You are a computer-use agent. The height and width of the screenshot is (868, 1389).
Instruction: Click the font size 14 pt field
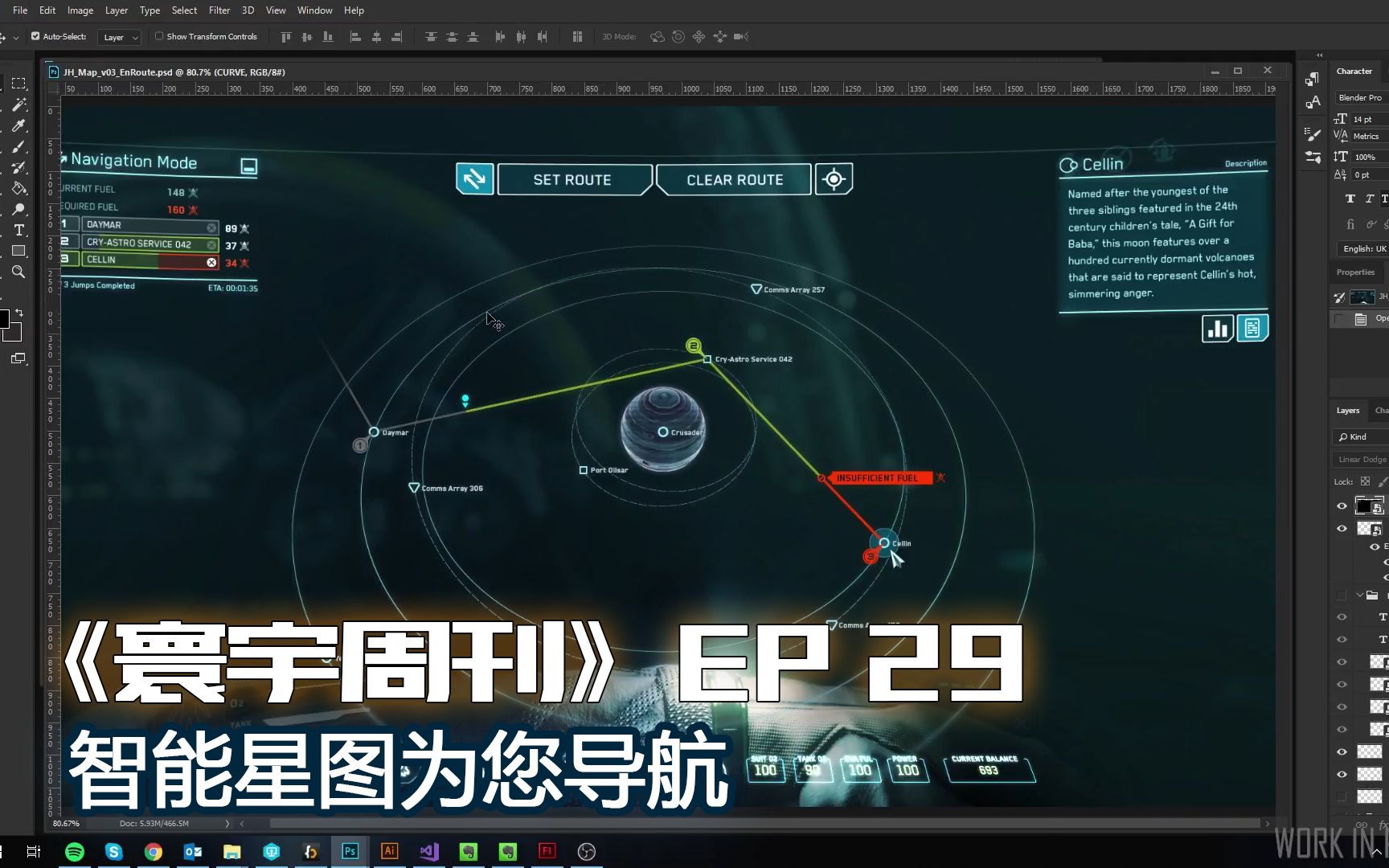coord(1370,119)
